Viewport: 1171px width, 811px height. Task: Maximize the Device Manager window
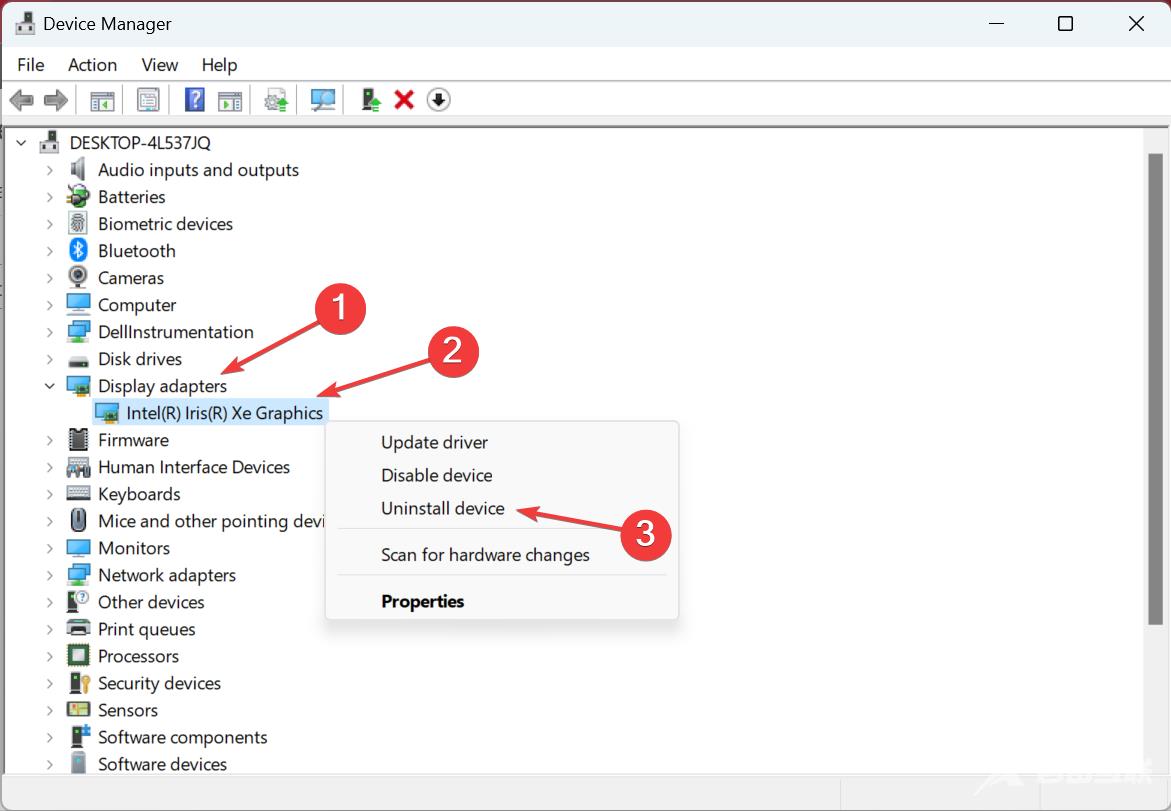click(1066, 24)
